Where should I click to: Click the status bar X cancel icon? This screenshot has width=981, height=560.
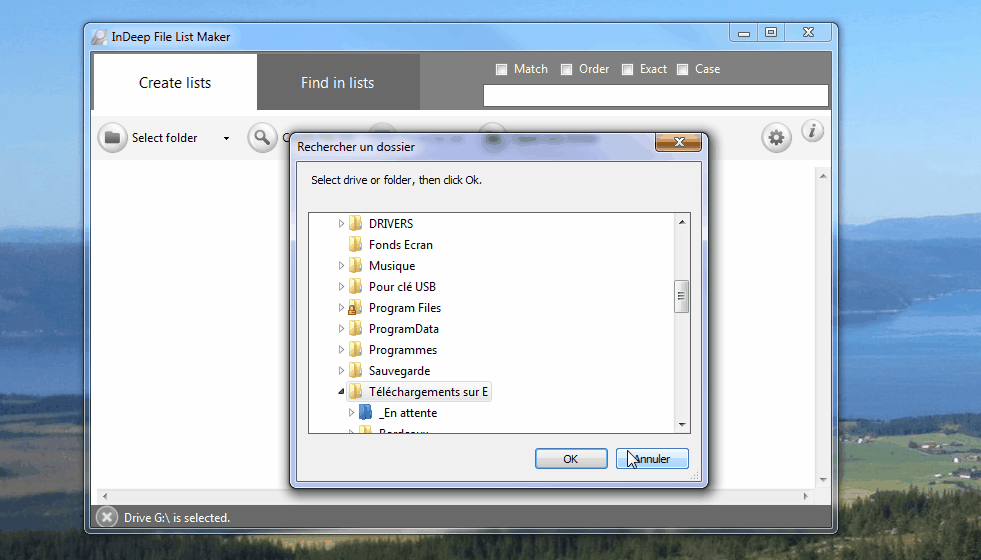[x=107, y=517]
